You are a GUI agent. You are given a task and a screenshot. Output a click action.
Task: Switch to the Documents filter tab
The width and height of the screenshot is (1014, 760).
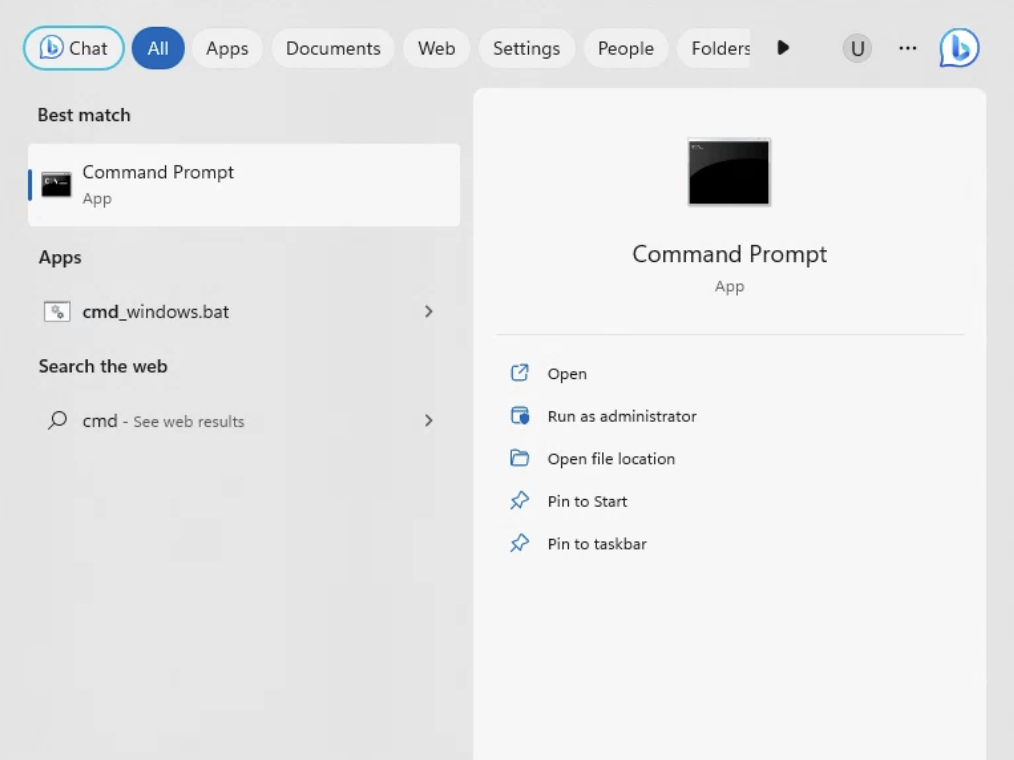[333, 48]
